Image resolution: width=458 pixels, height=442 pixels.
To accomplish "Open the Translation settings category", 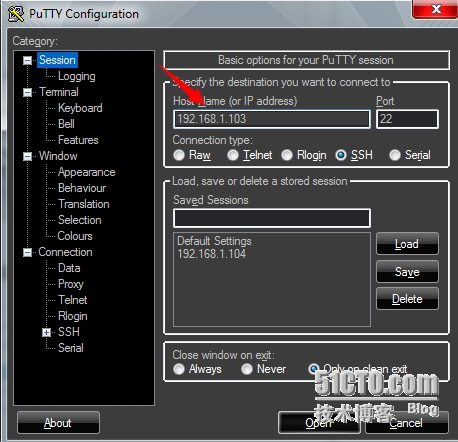I will coord(84,204).
